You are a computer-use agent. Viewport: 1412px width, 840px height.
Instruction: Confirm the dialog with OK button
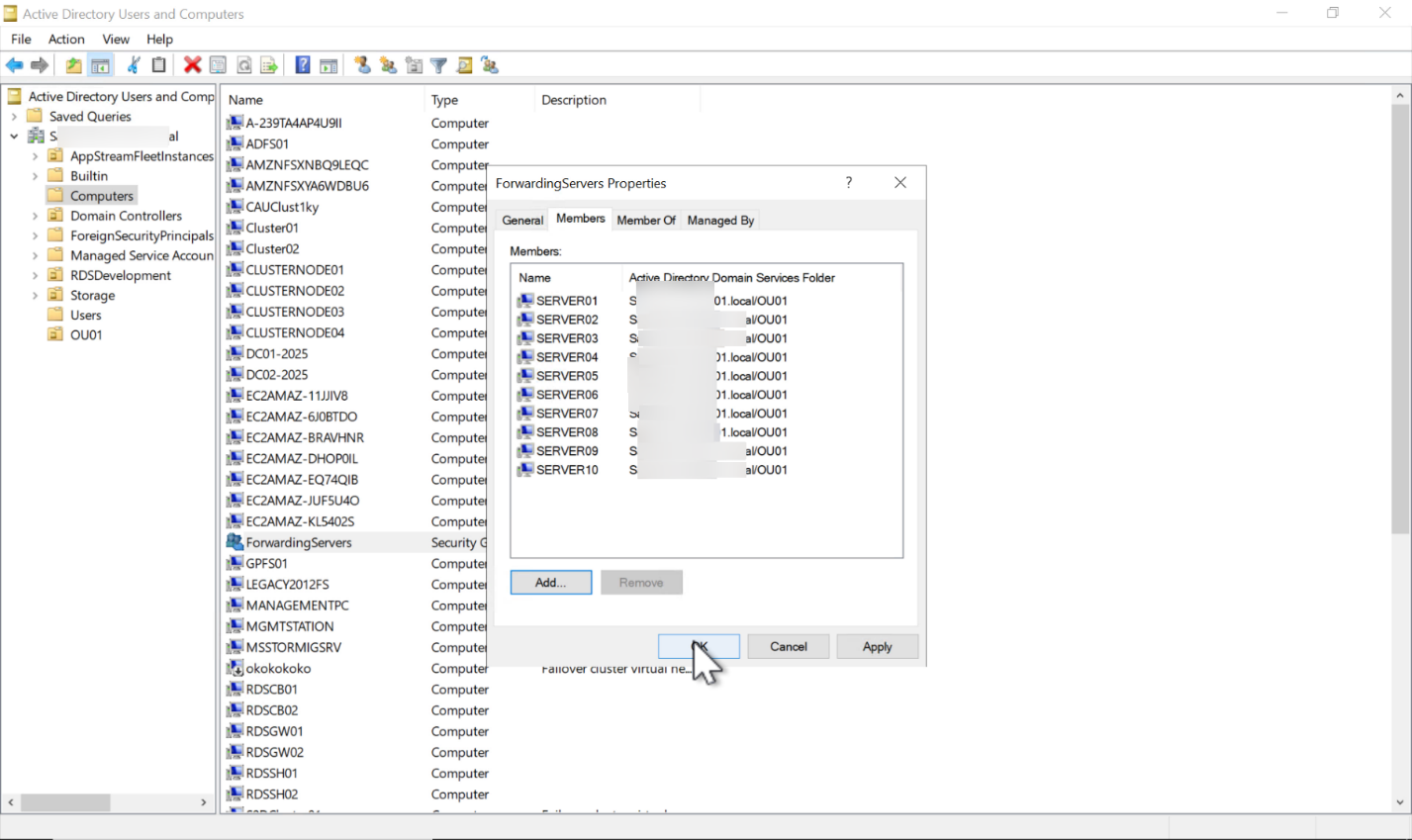(x=699, y=646)
